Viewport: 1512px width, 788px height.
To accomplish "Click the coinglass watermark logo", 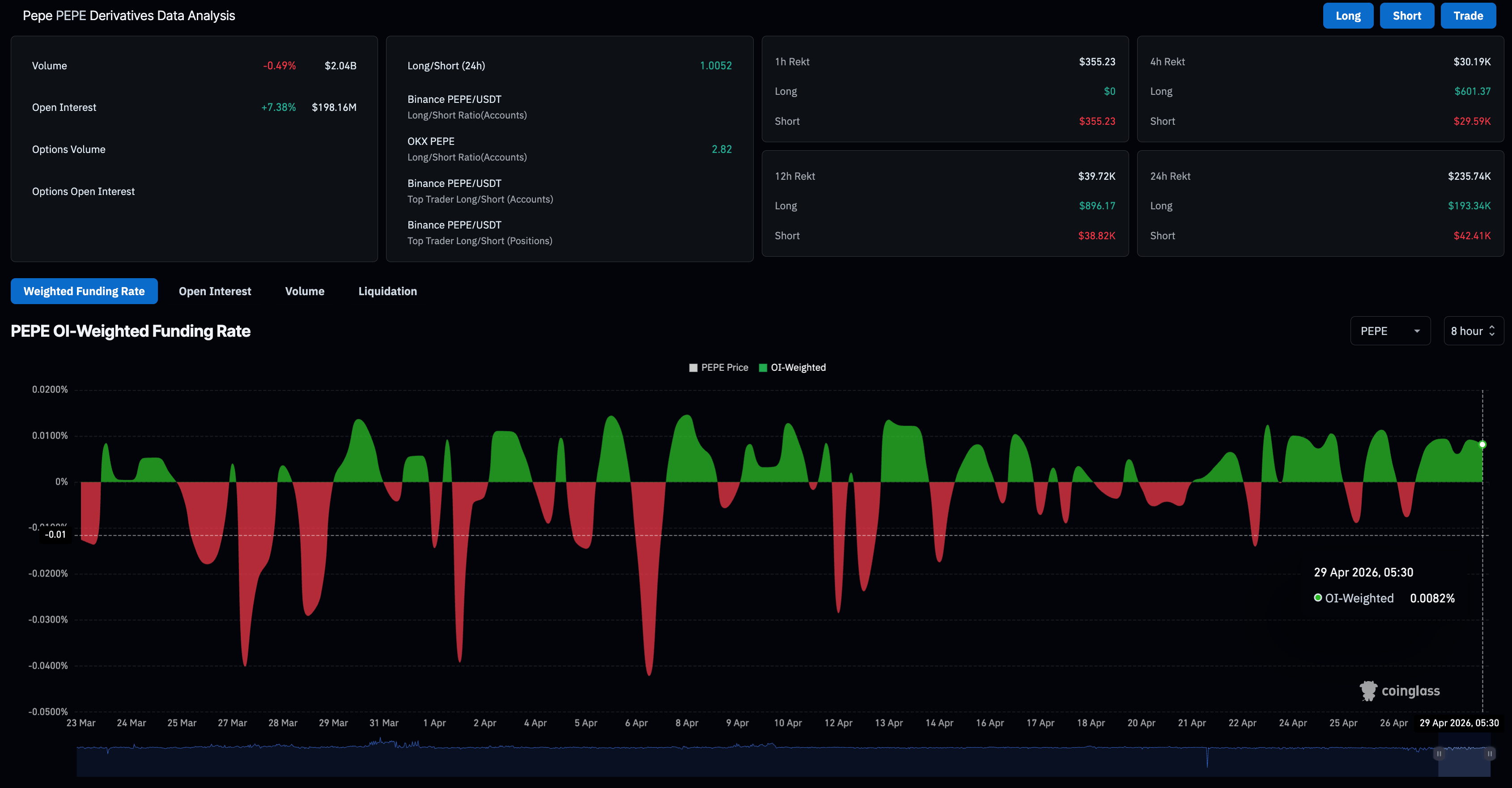I will [1399, 691].
